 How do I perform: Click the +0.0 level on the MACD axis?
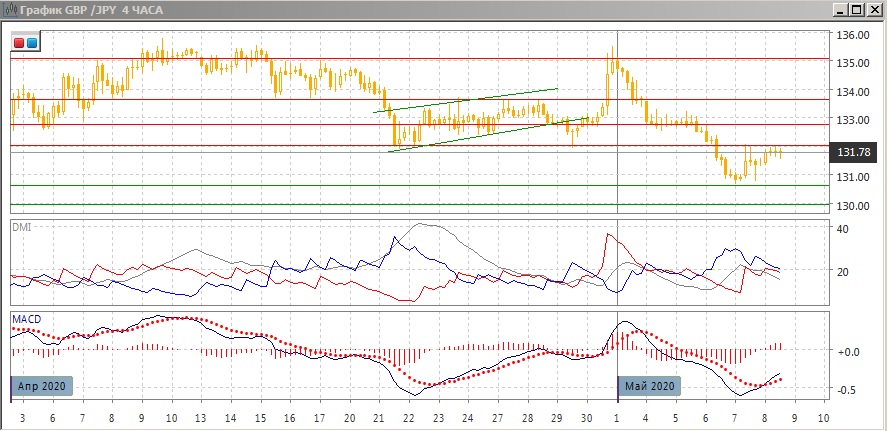(849, 351)
